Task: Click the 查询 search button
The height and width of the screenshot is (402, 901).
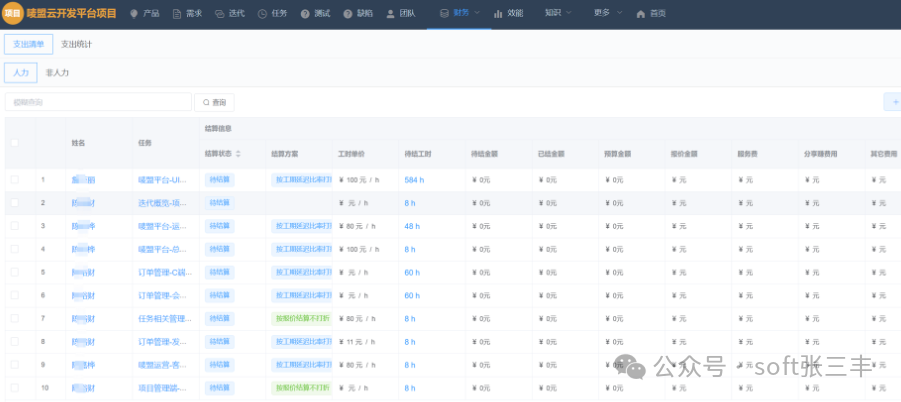Action: [x=214, y=102]
